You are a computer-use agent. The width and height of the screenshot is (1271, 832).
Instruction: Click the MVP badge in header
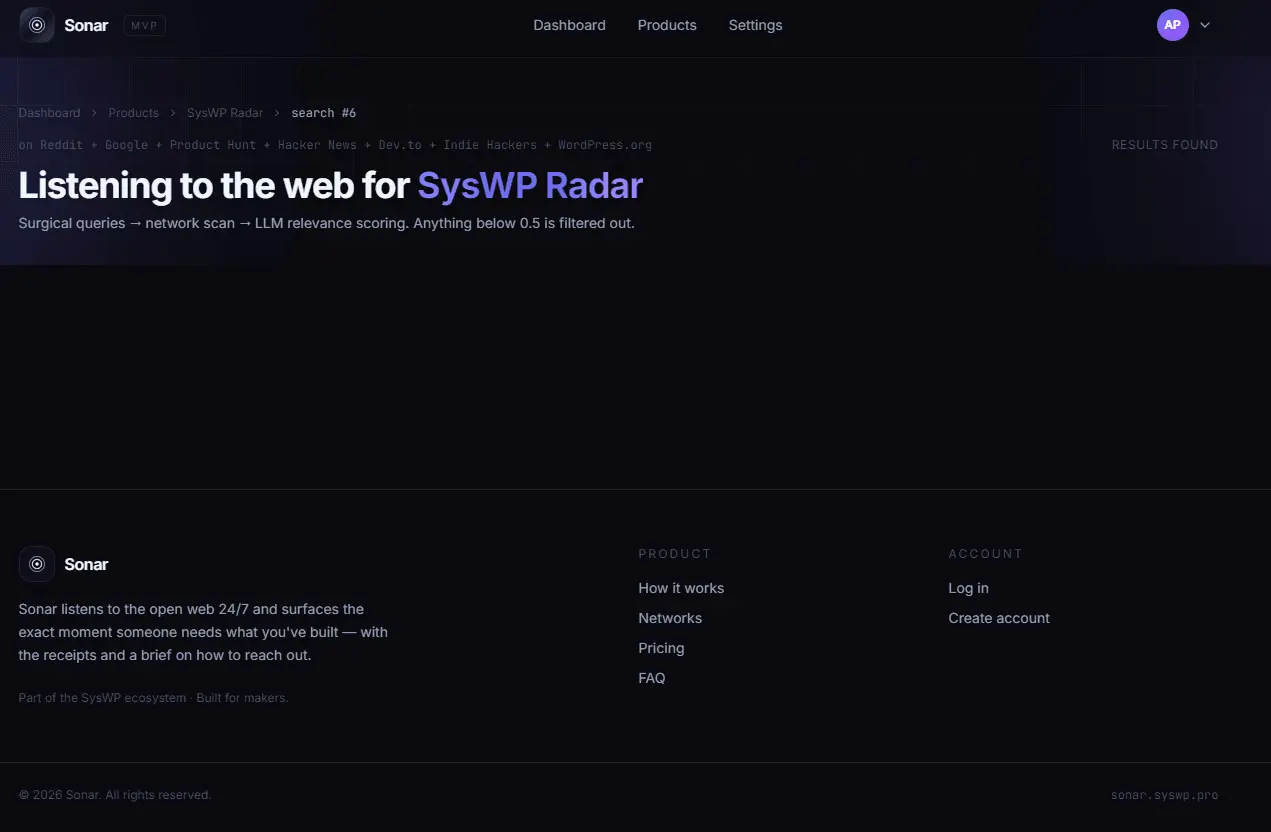pyautogui.click(x=145, y=25)
